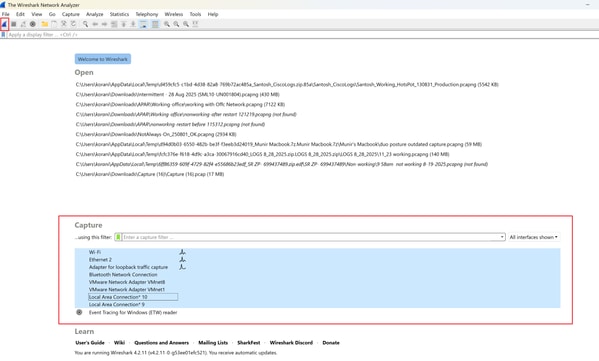Jump to the last packet icon
The image size is (599, 361).
pos(133,24)
